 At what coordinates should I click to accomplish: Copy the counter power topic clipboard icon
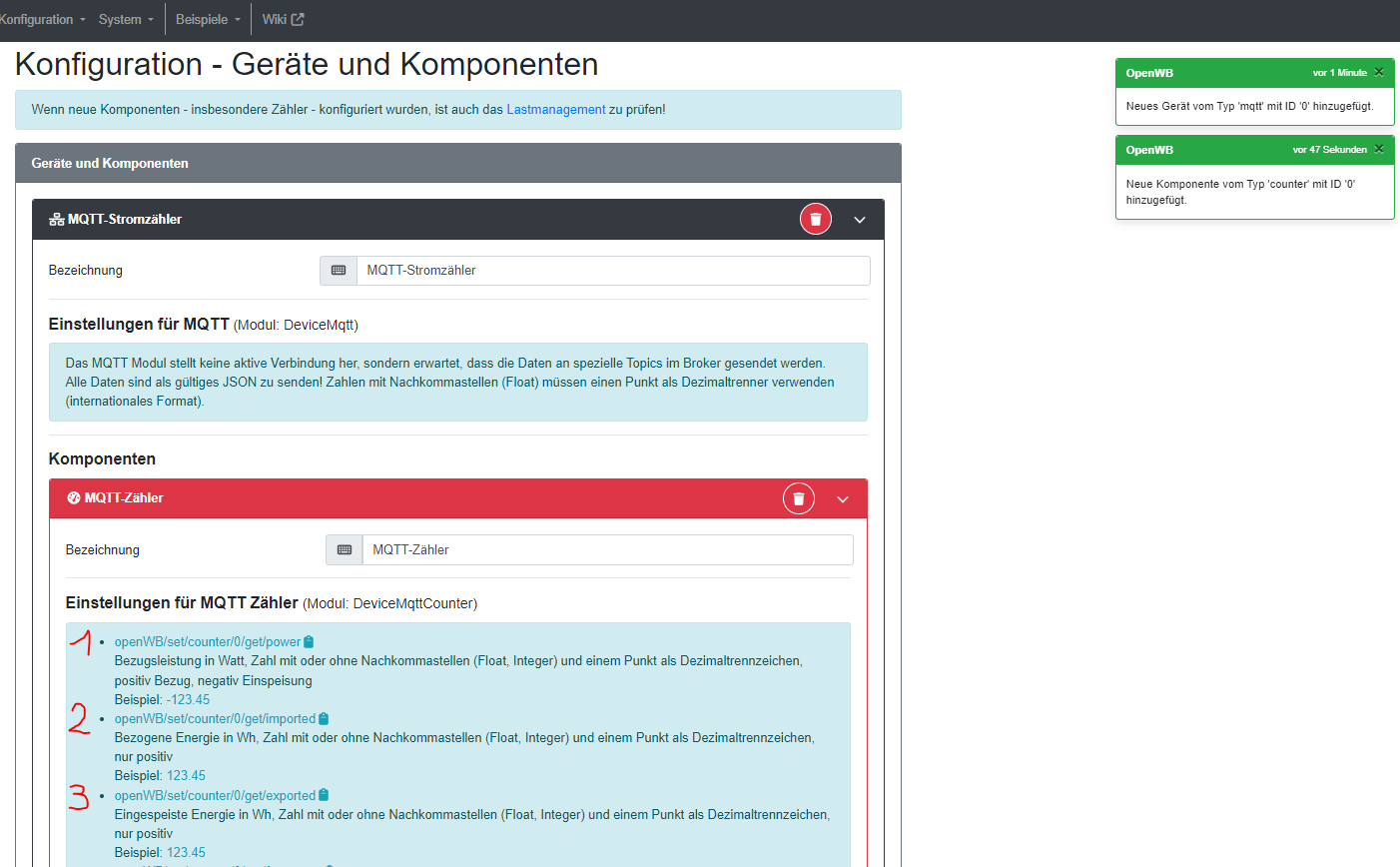310,642
